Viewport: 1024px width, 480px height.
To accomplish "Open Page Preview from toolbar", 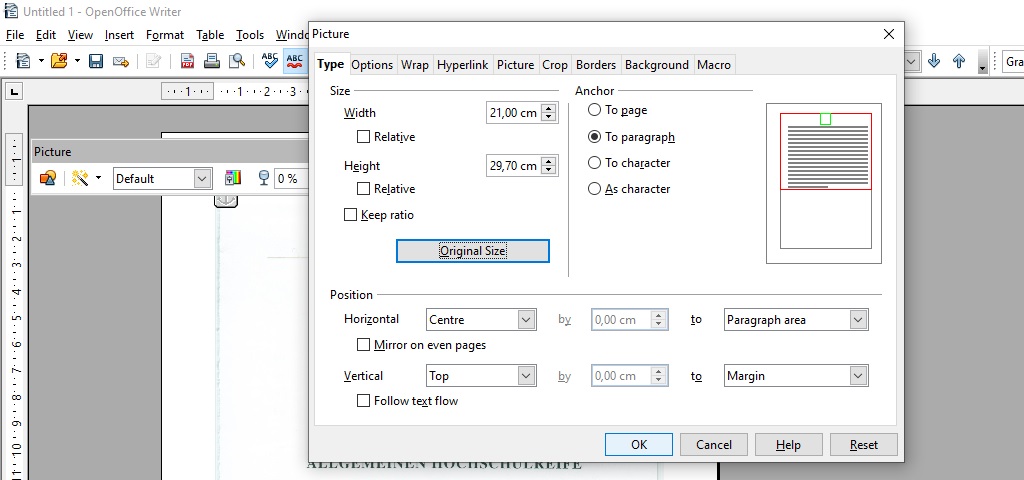I will click(237, 61).
